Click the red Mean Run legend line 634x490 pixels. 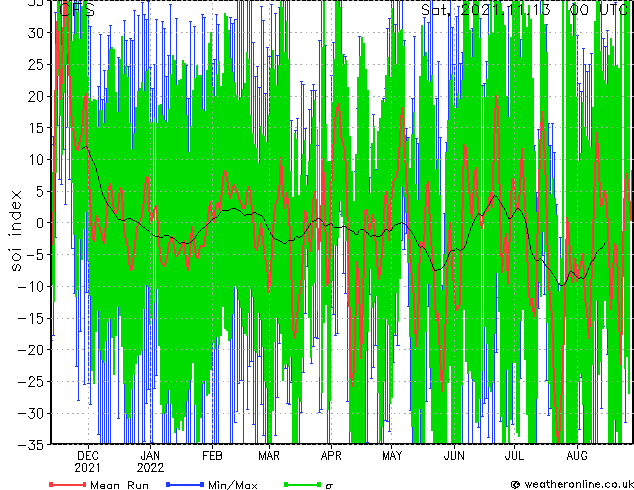68,484
